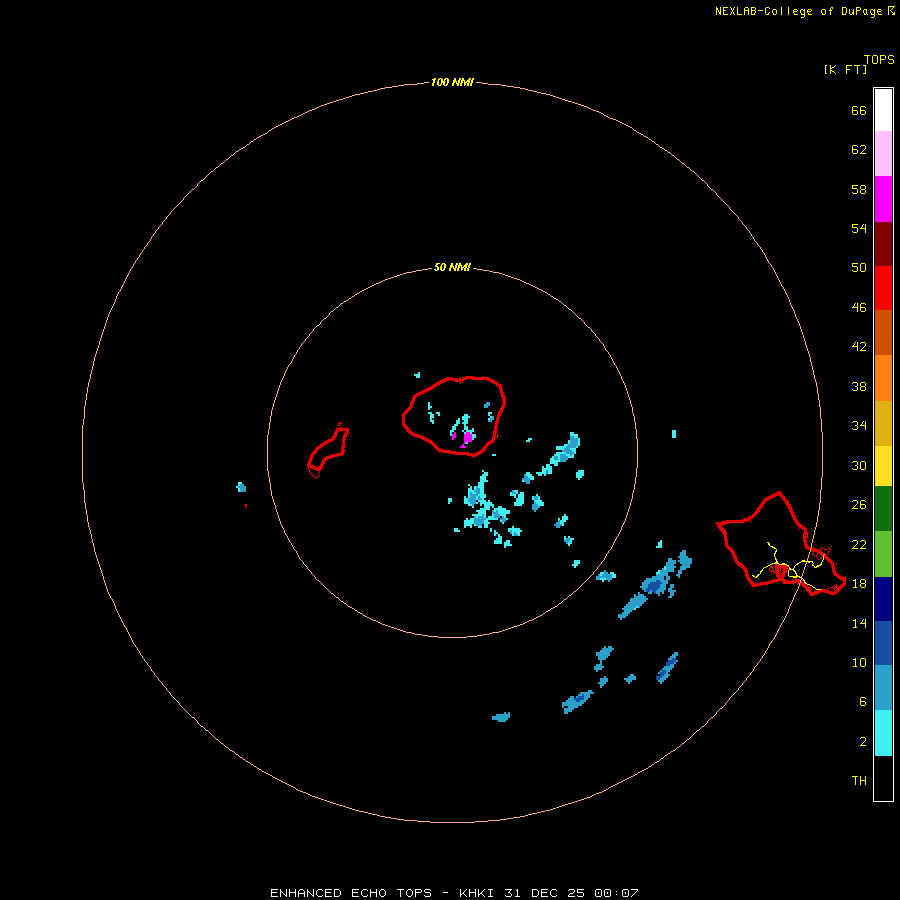Click the "66" legend value
The width and height of the screenshot is (900, 900).
tap(859, 110)
